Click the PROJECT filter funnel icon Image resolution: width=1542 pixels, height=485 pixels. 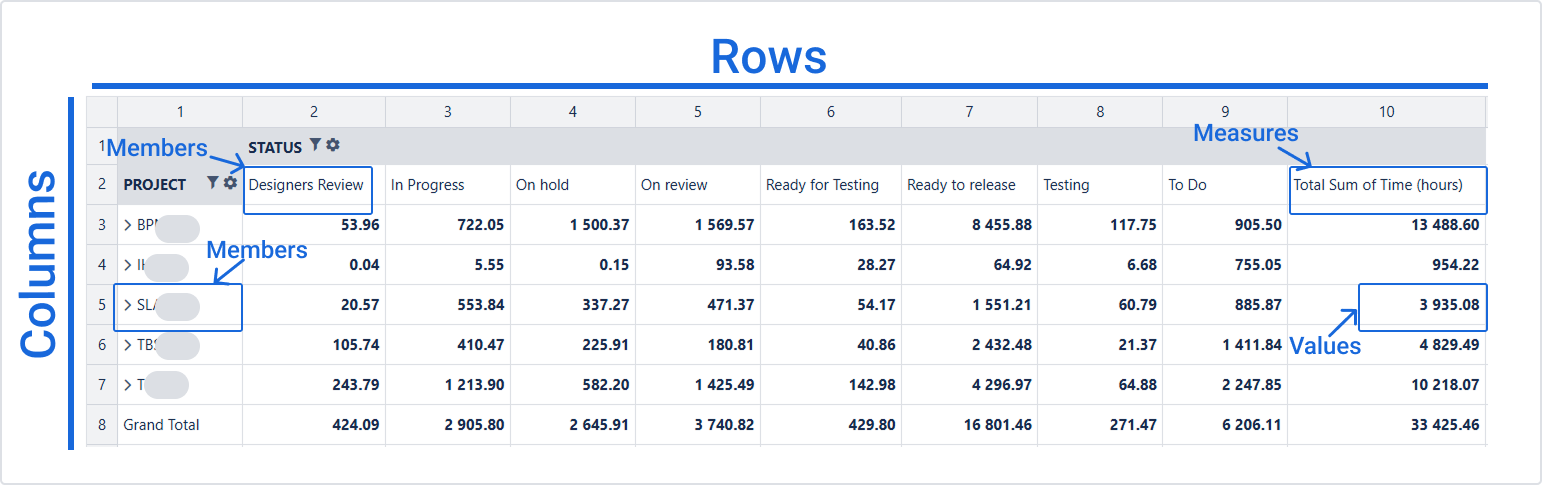(x=213, y=183)
